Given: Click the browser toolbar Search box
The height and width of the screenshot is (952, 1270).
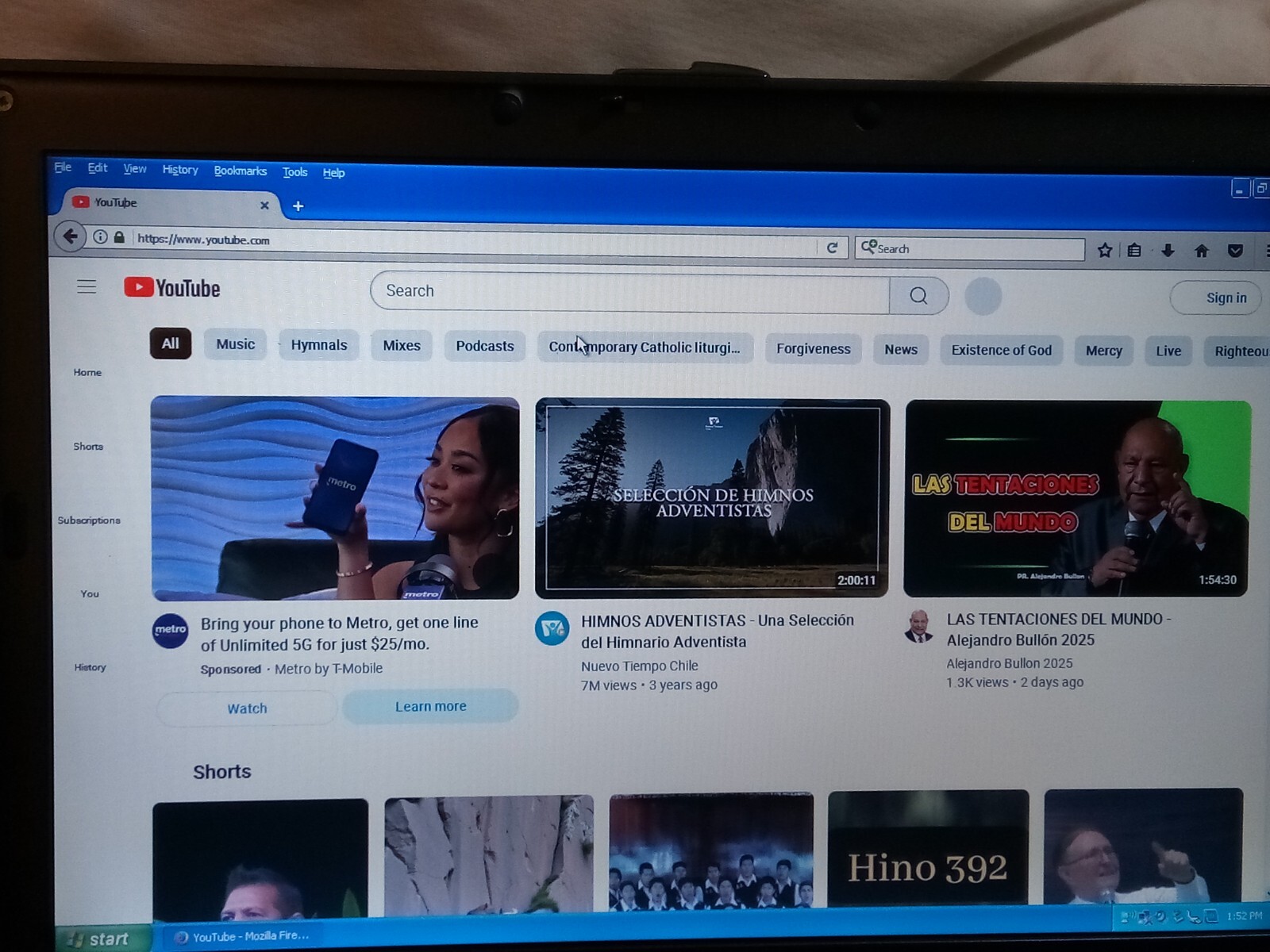Looking at the screenshot, I should coord(970,248).
